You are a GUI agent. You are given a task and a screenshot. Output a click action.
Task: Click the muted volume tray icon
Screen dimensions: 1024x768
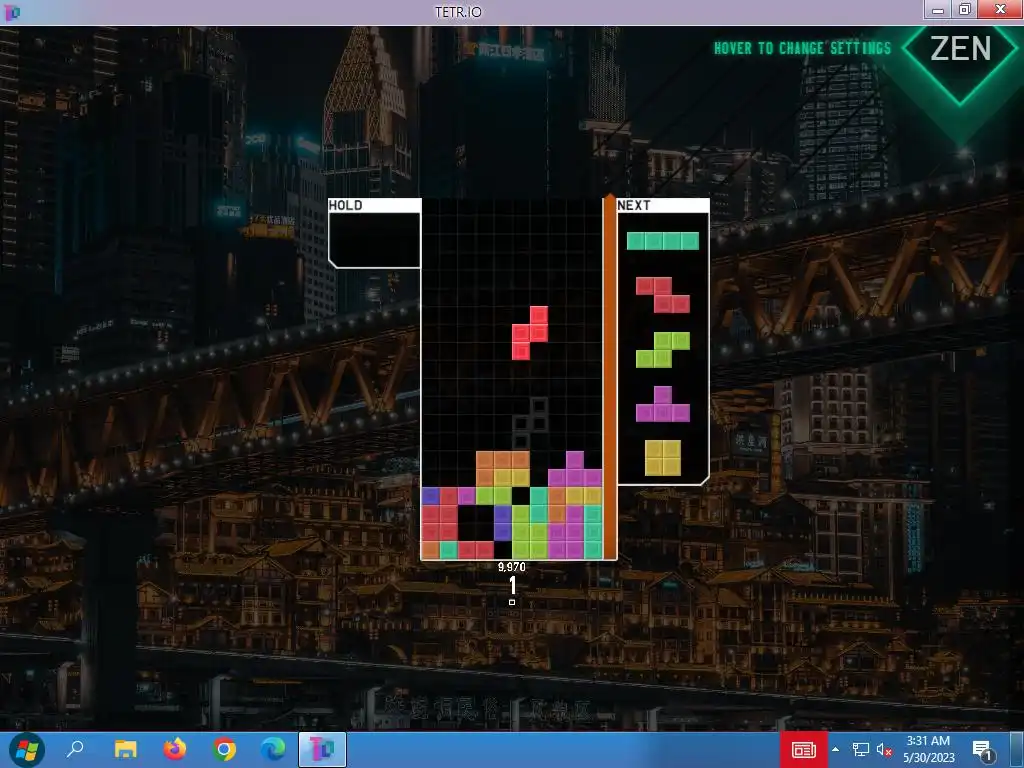click(884, 750)
